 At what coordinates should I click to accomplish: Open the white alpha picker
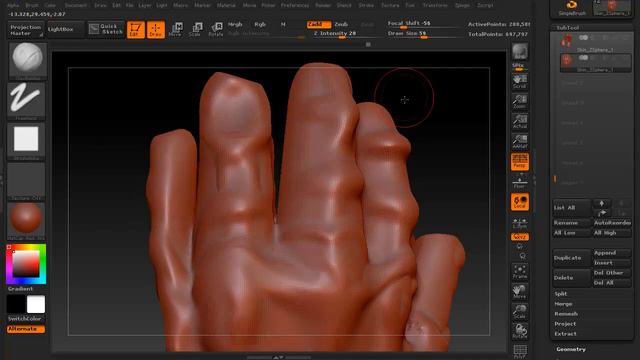pos(26,141)
